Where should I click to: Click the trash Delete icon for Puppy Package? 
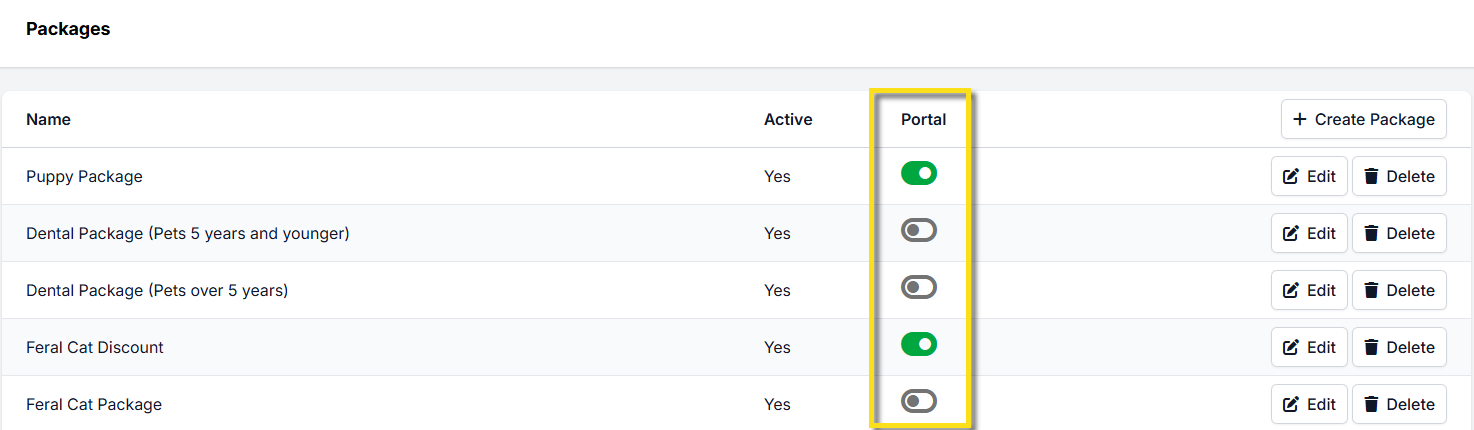pyautogui.click(x=1371, y=176)
